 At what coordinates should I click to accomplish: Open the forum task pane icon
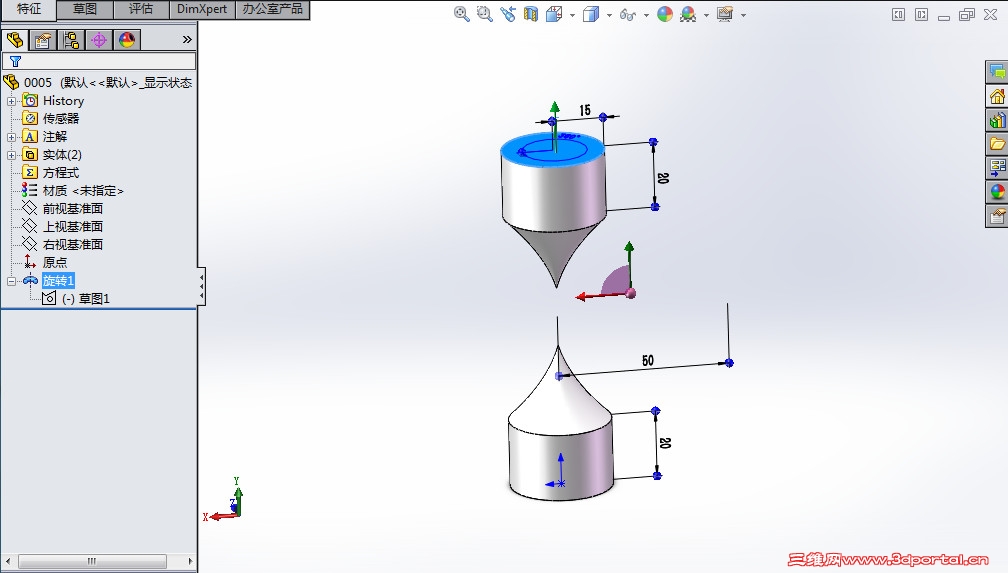coord(997,72)
